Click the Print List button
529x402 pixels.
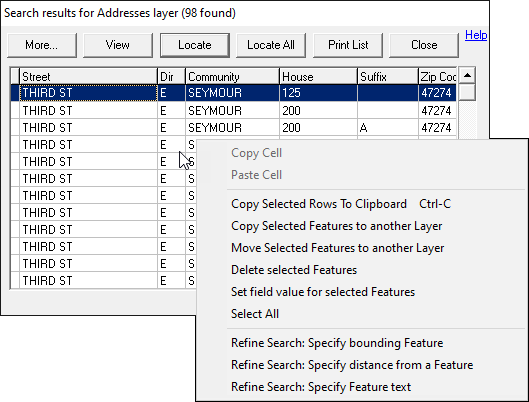click(x=348, y=45)
